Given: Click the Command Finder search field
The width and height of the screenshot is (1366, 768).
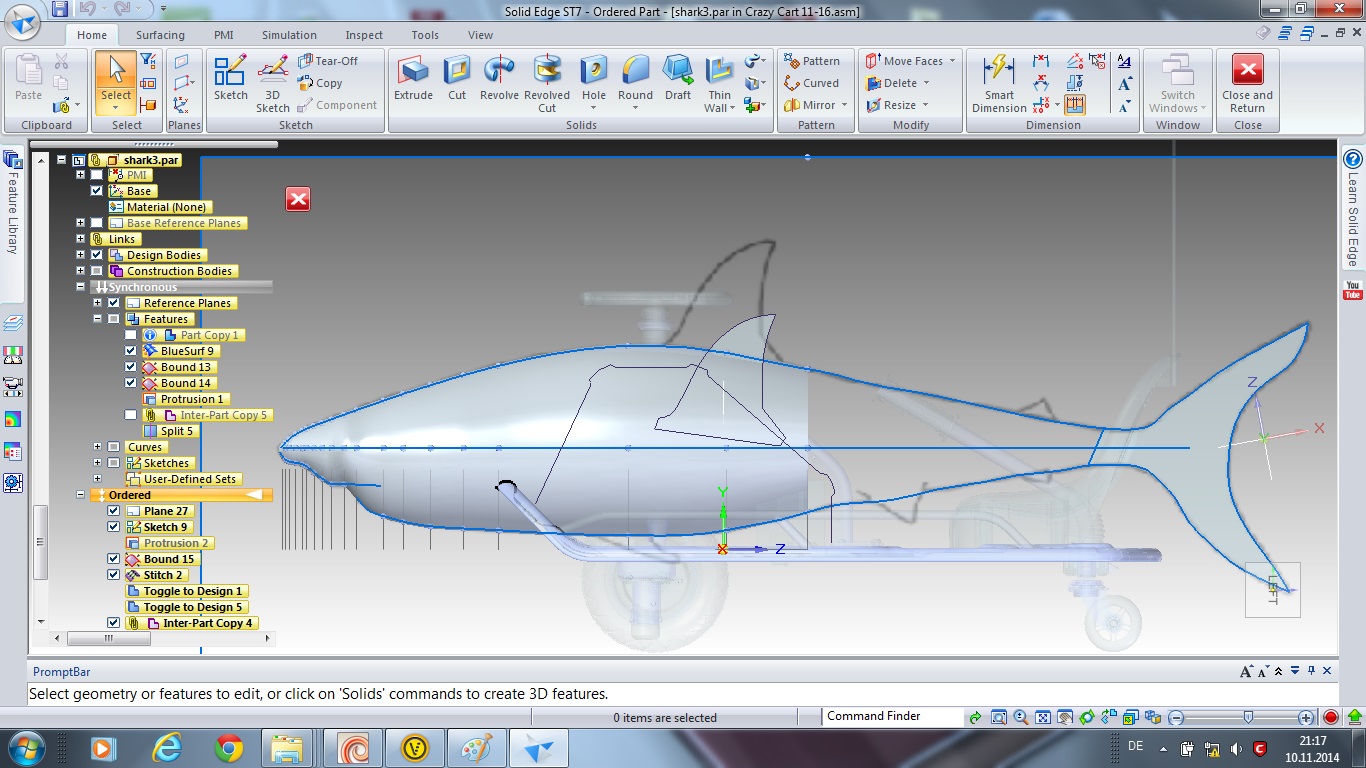Looking at the screenshot, I should [x=891, y=716].
